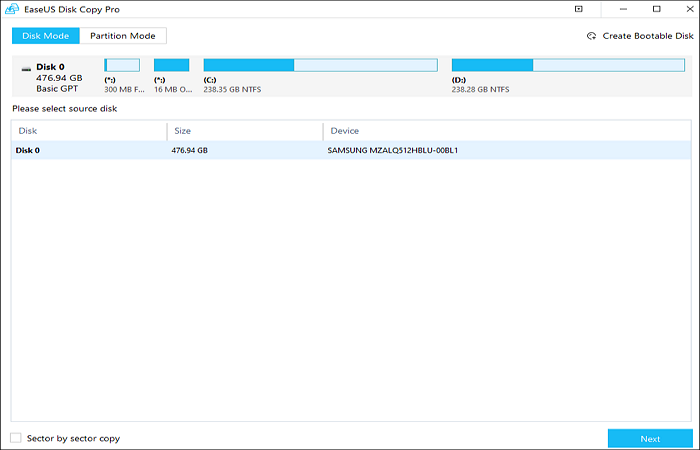Select the D: partition usage bar
The height and width of the screenshot is (450, 700).
[x=568, y=65]
